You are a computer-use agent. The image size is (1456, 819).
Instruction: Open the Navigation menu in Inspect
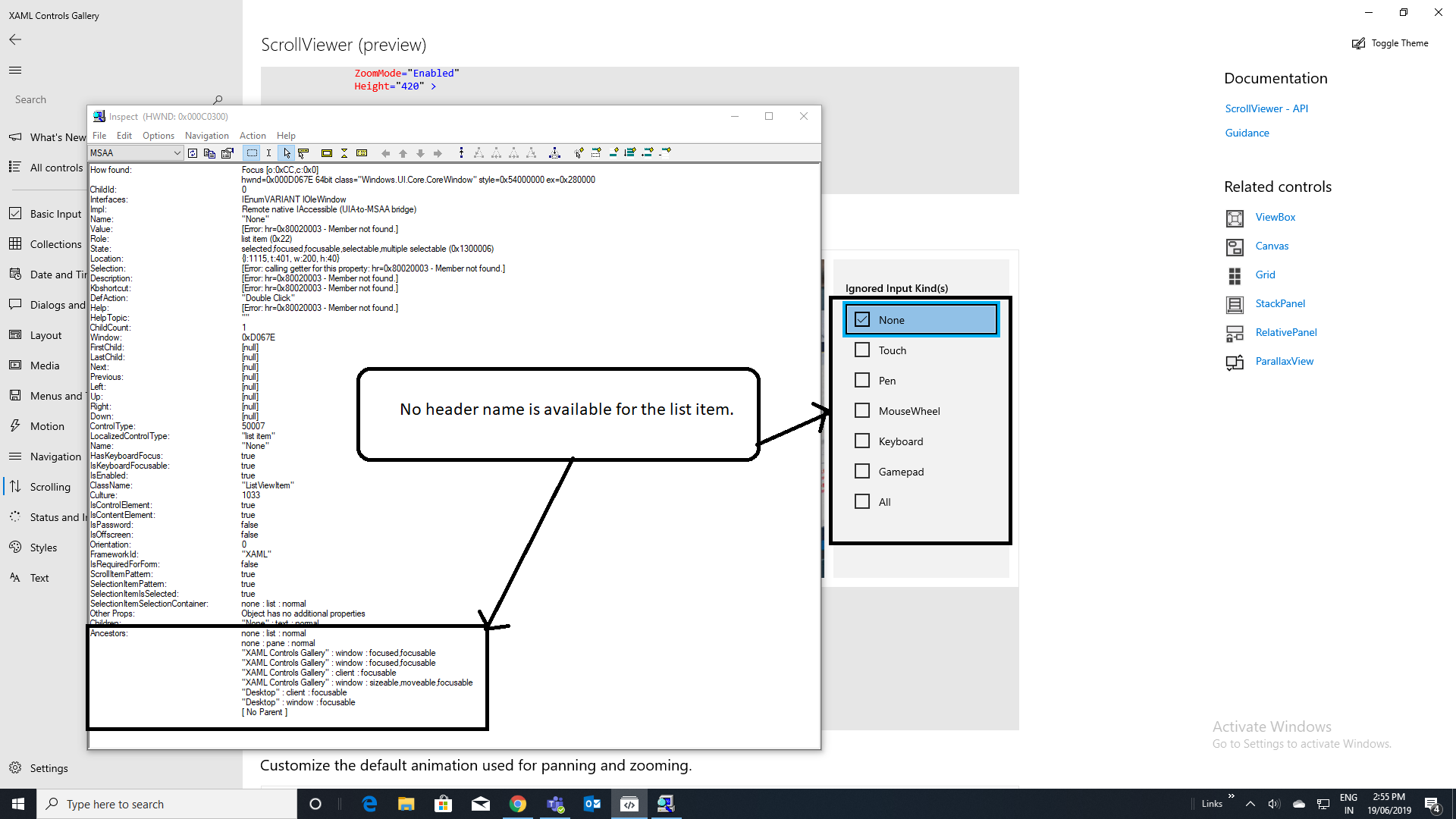coord(206,136)
